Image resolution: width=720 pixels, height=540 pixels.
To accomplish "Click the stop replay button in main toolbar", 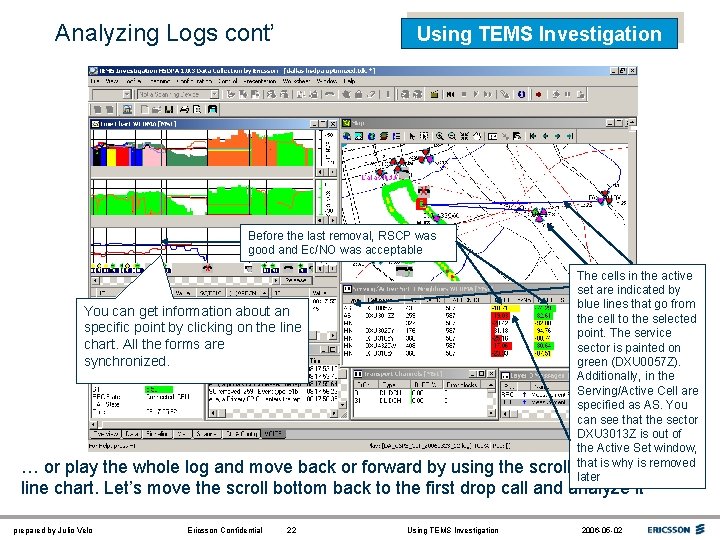I will [x=464, y=94].
